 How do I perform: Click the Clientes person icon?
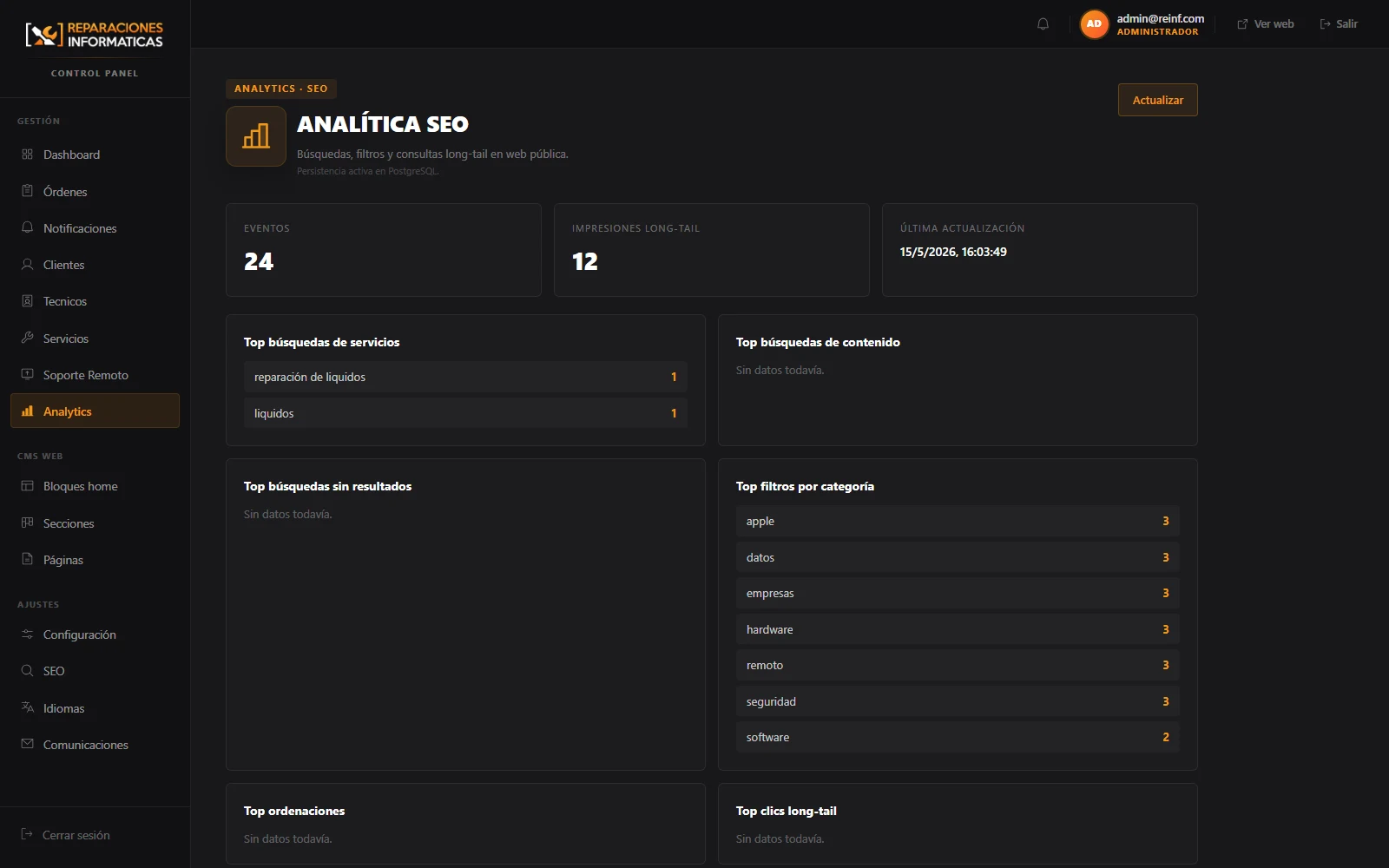27,265
